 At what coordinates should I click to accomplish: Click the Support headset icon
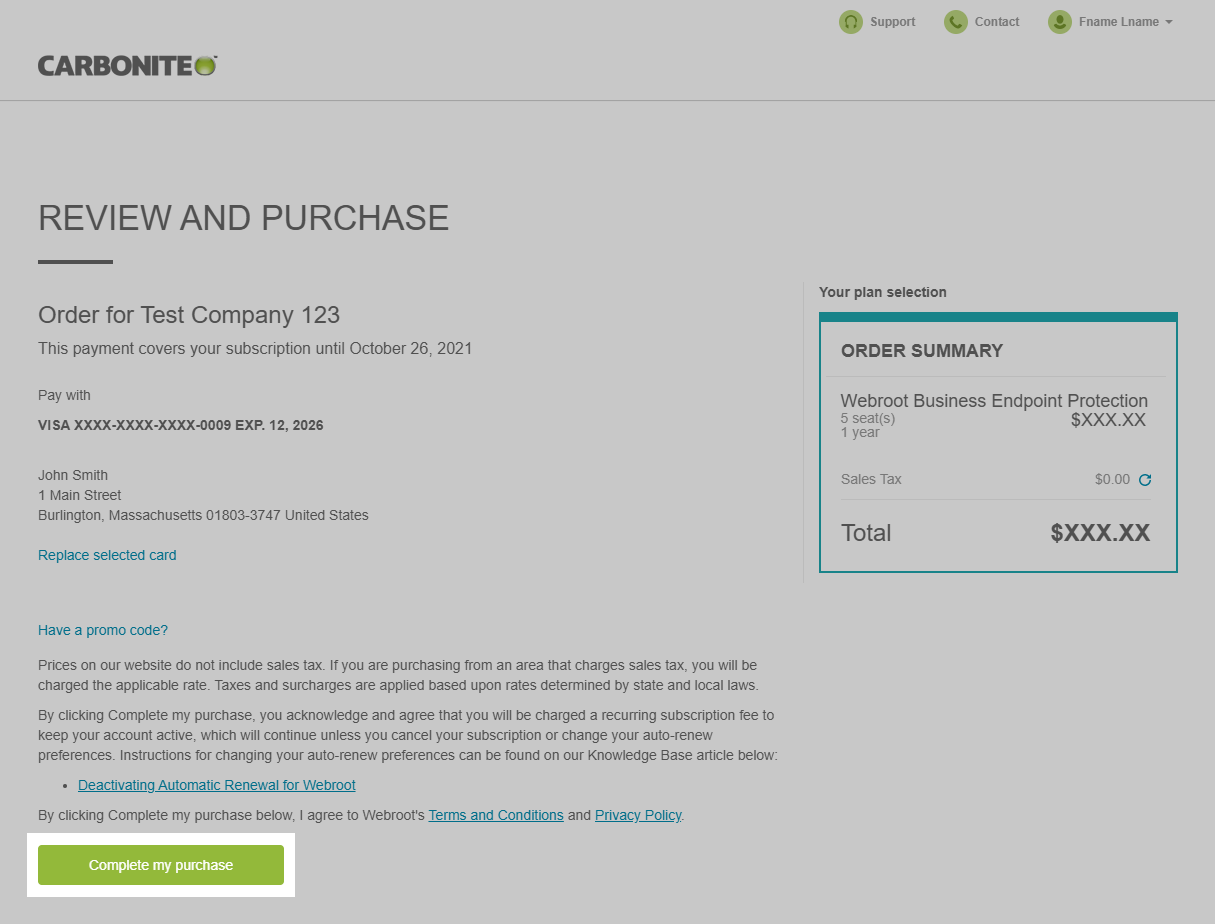click(x=850, y=22)
